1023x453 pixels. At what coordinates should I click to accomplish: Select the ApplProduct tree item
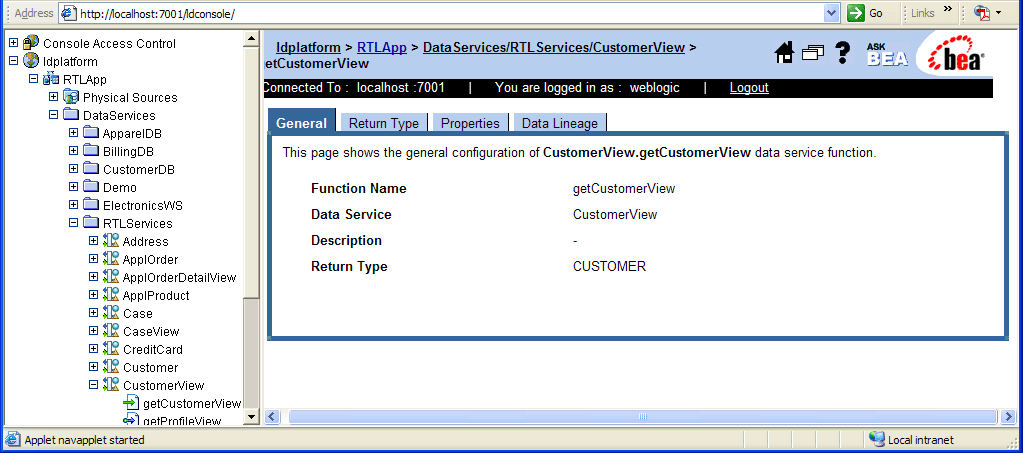tap(156, 295)
